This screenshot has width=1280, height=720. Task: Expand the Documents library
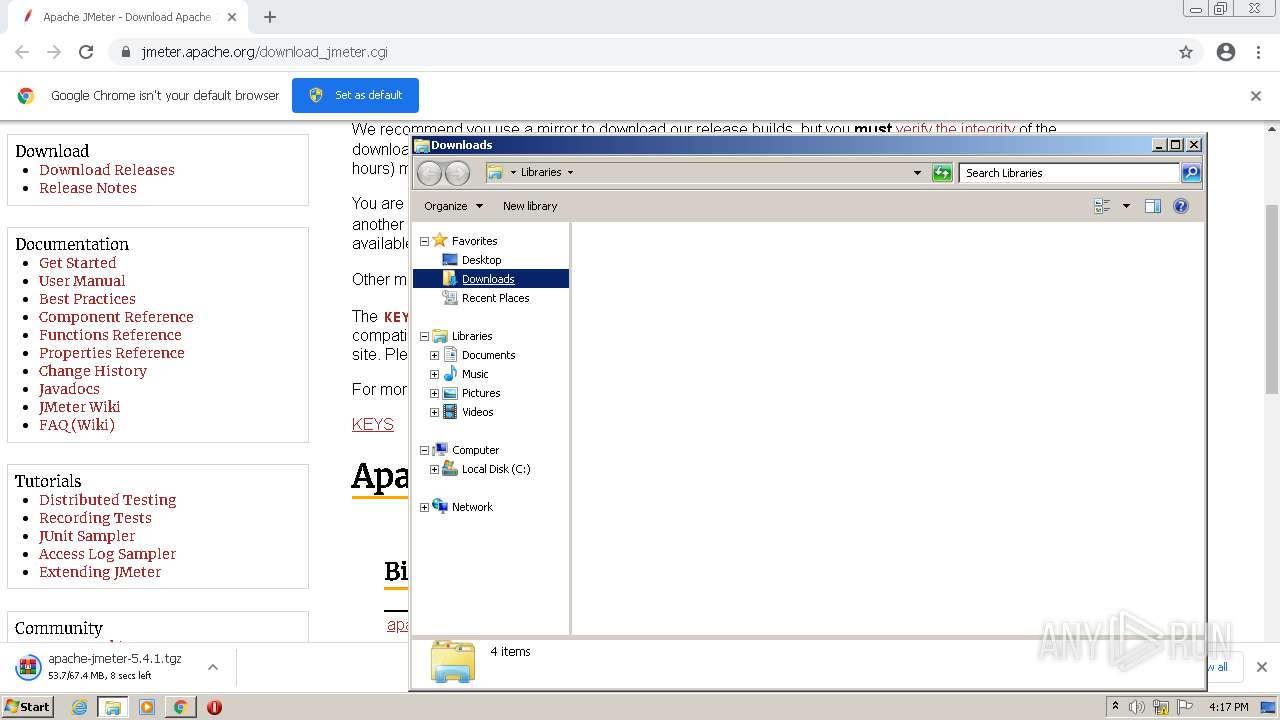click(x=434, y=355)
